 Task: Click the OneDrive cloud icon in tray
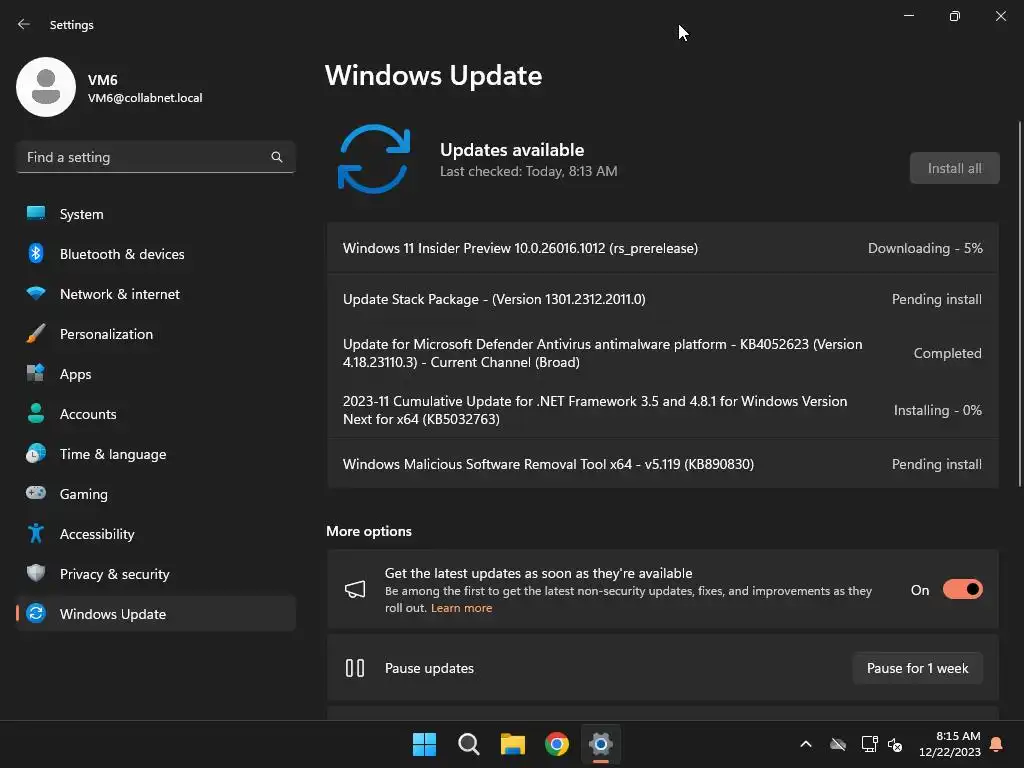(838, 744)
